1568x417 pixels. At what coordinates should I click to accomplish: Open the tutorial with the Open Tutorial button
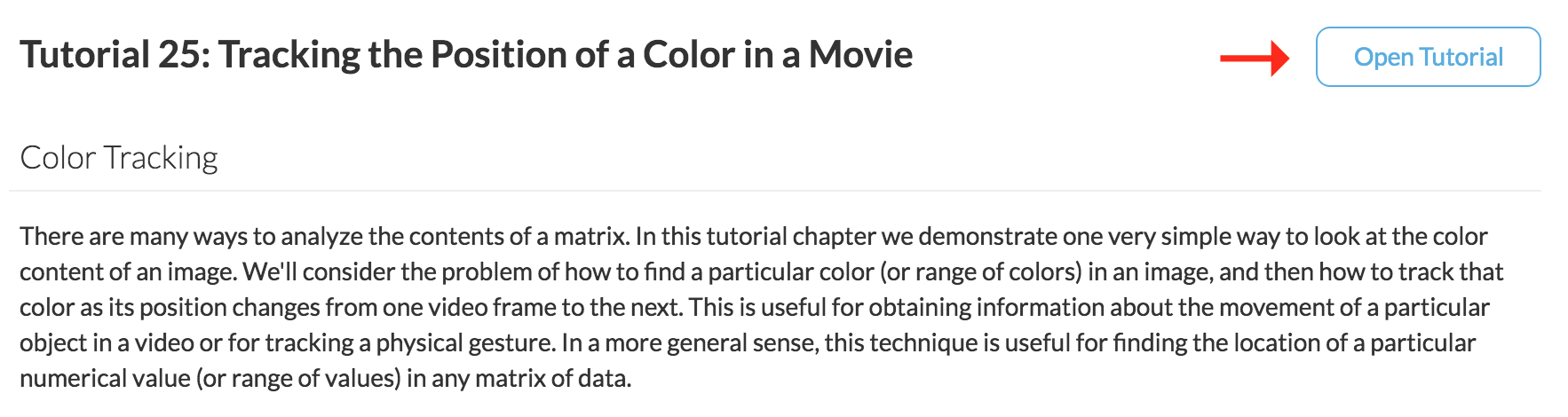pos(1428,57)
